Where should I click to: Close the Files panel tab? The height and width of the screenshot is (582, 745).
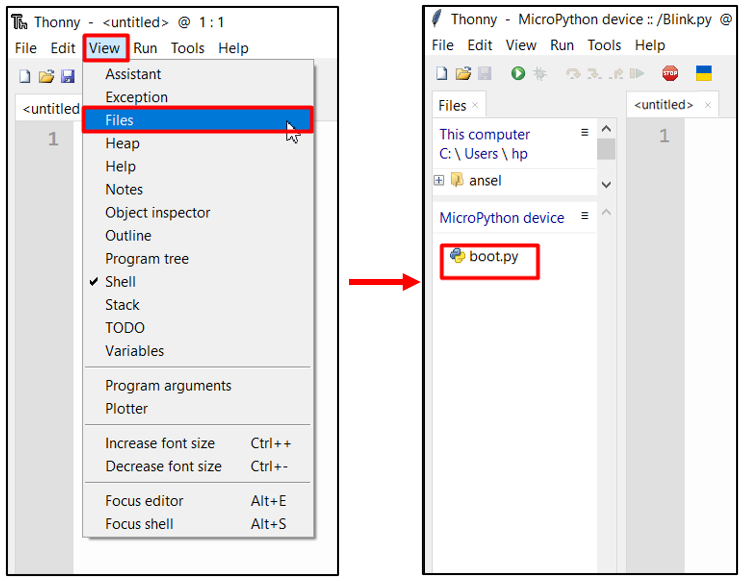tap(475, 105)
